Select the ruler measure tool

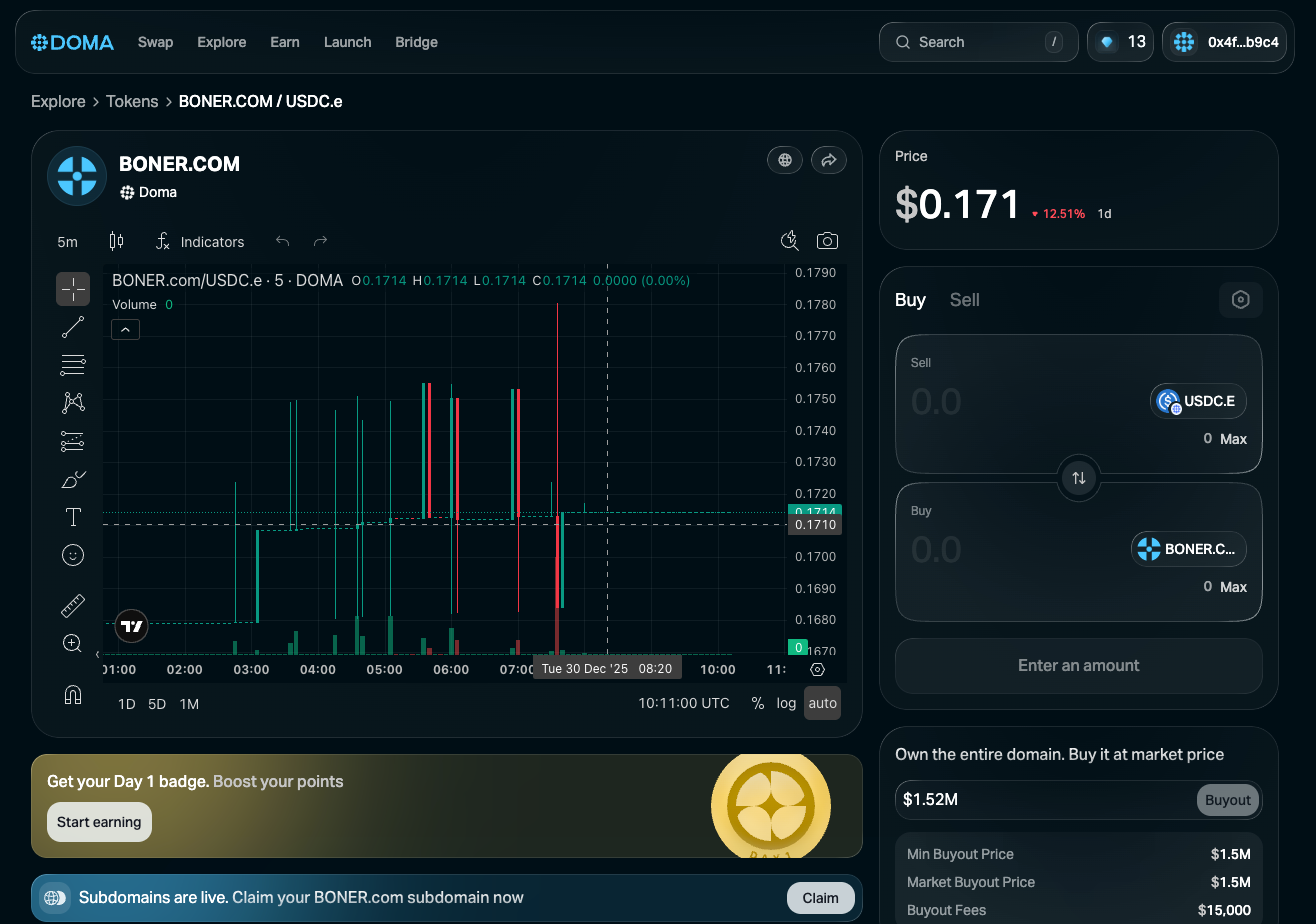click(73, 605)
